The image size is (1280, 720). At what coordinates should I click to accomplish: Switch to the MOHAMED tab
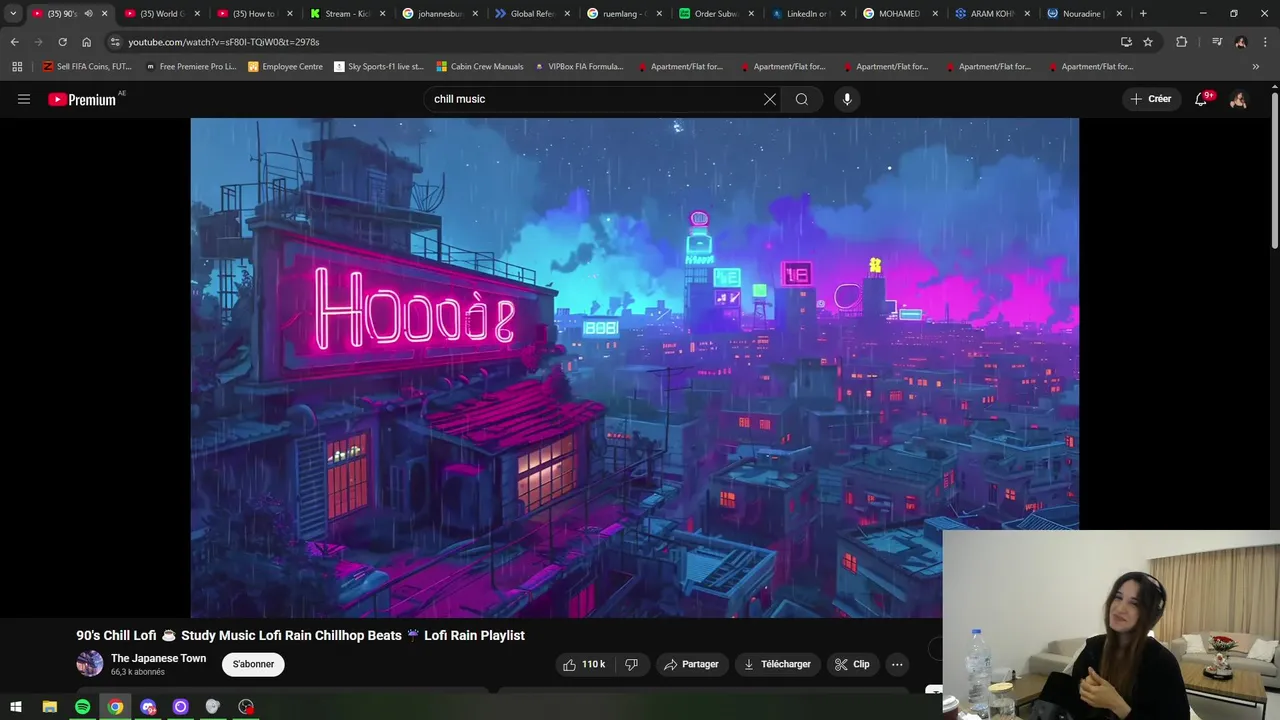click(900, 14)
